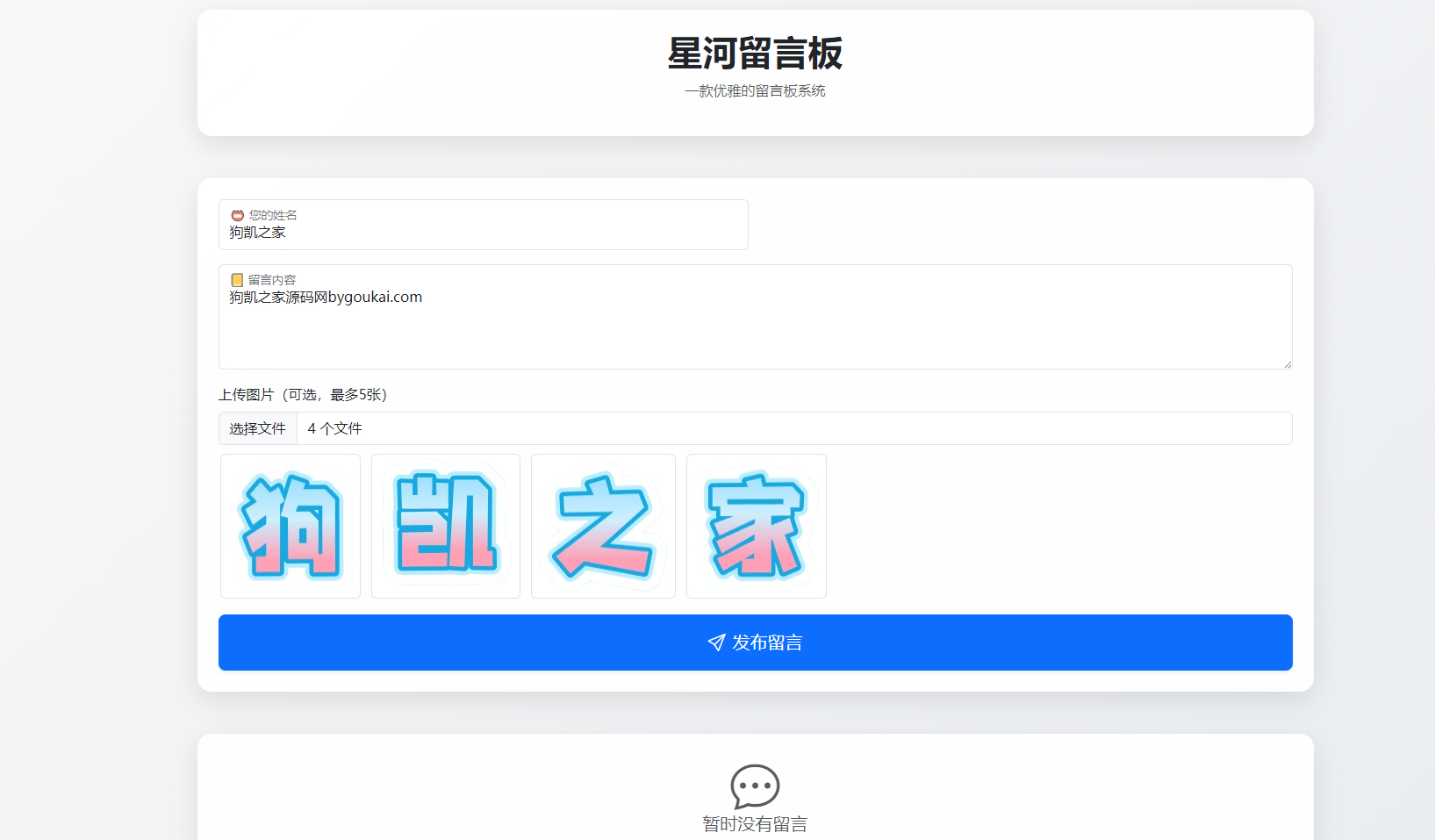This screenshot has height=840, width=1435.
Task: Click the emoji icon beside 您的姓名 label
Action: [237, 214]
